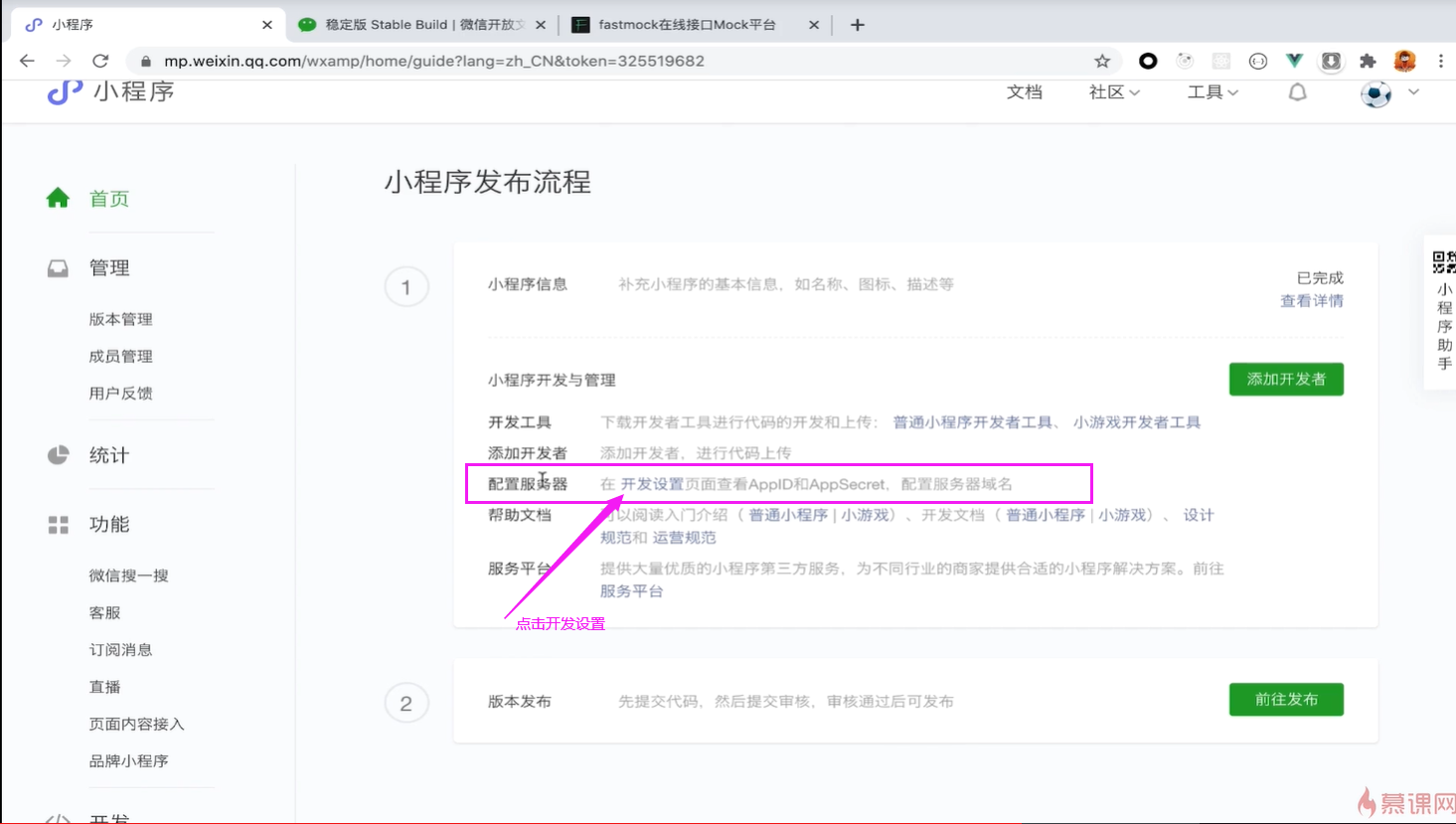The width and height of the screenshot is (1456, 824).
Task: Open 文档 in top navigation
Action: [1024, 92]
